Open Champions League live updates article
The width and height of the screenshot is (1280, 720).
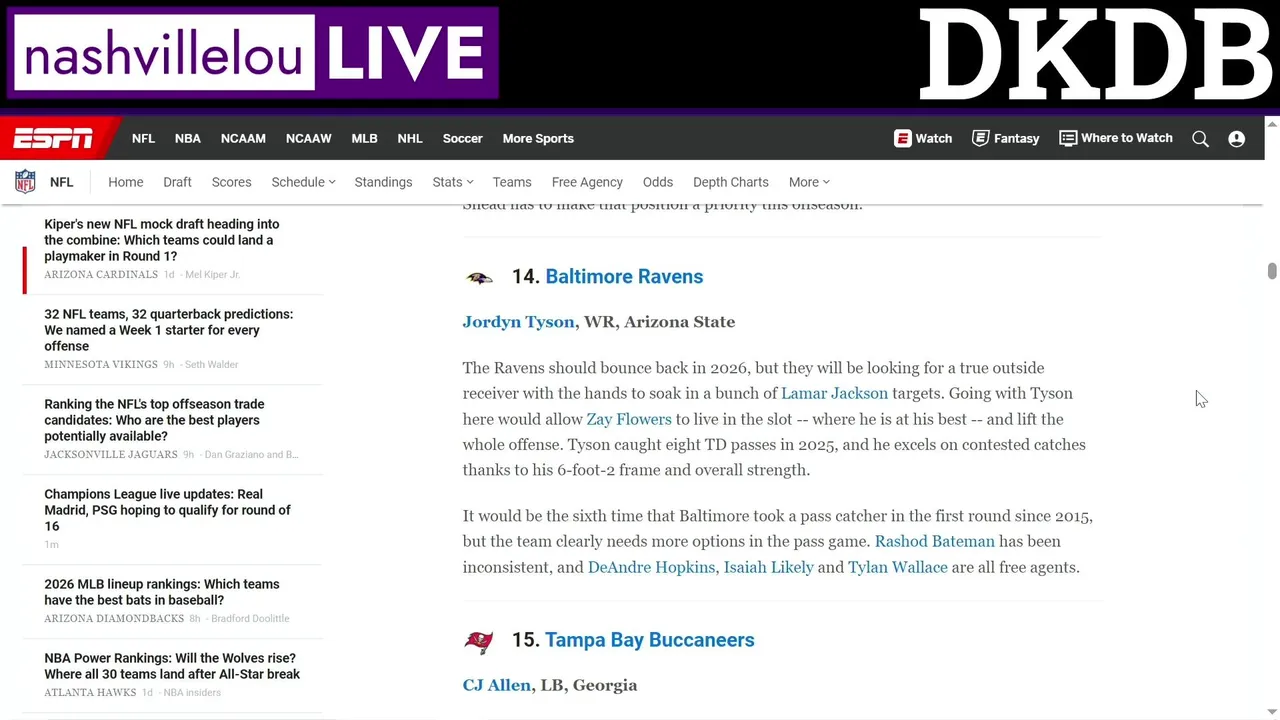click(167, 510)
